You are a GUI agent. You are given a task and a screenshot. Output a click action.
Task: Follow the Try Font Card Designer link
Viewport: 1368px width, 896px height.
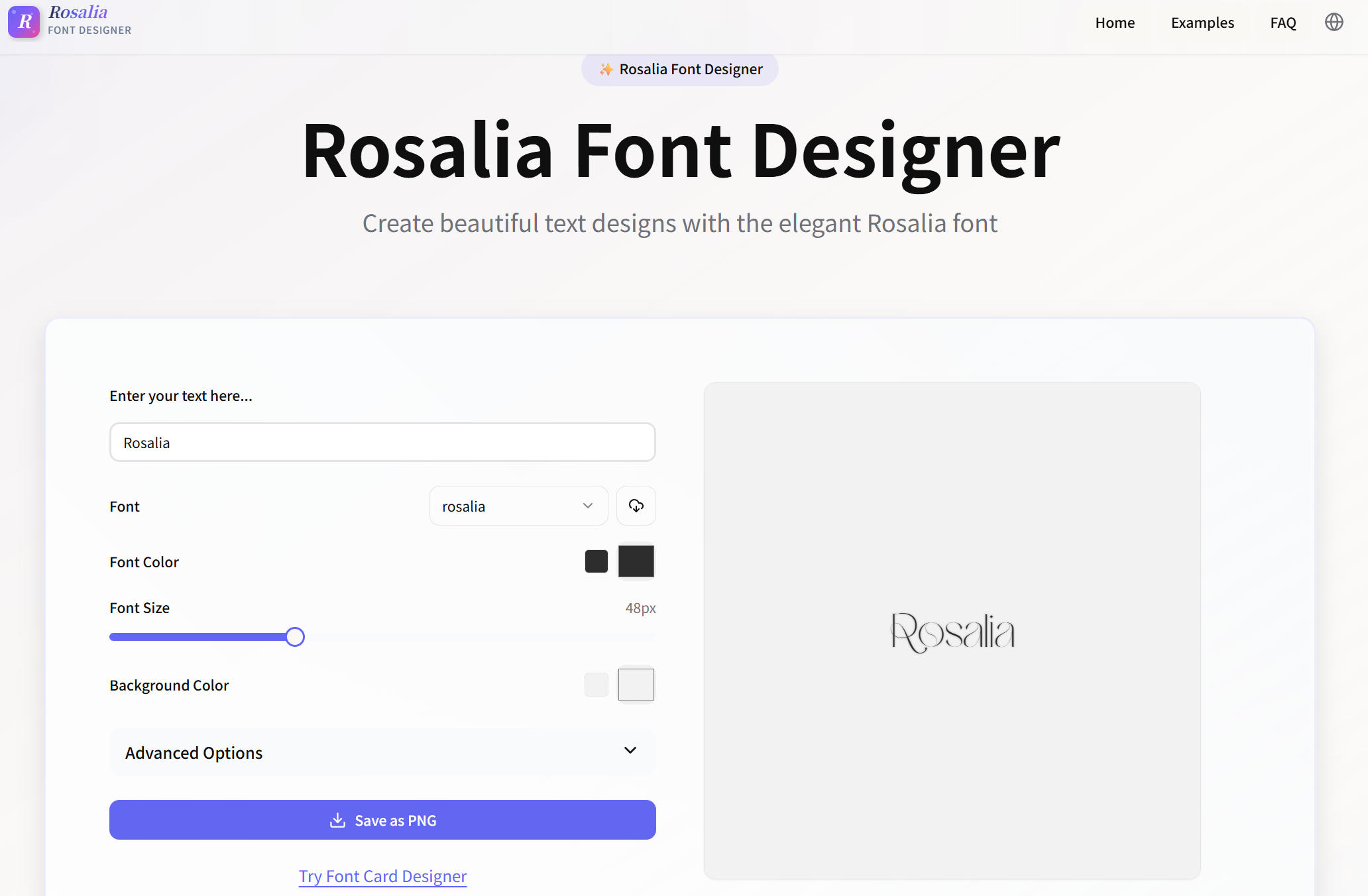coord(382,876)
